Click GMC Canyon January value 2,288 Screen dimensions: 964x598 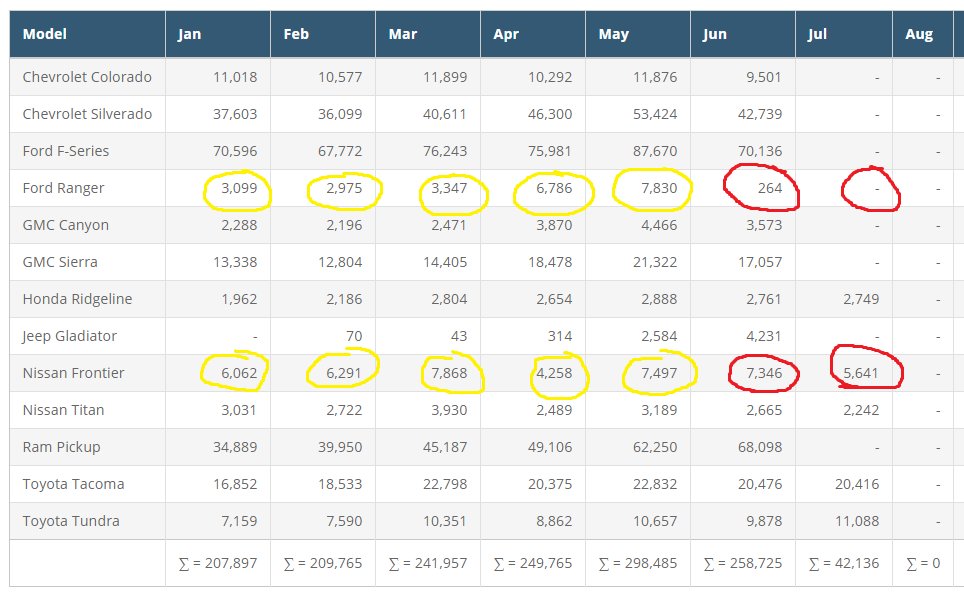[x=239, y=225]
